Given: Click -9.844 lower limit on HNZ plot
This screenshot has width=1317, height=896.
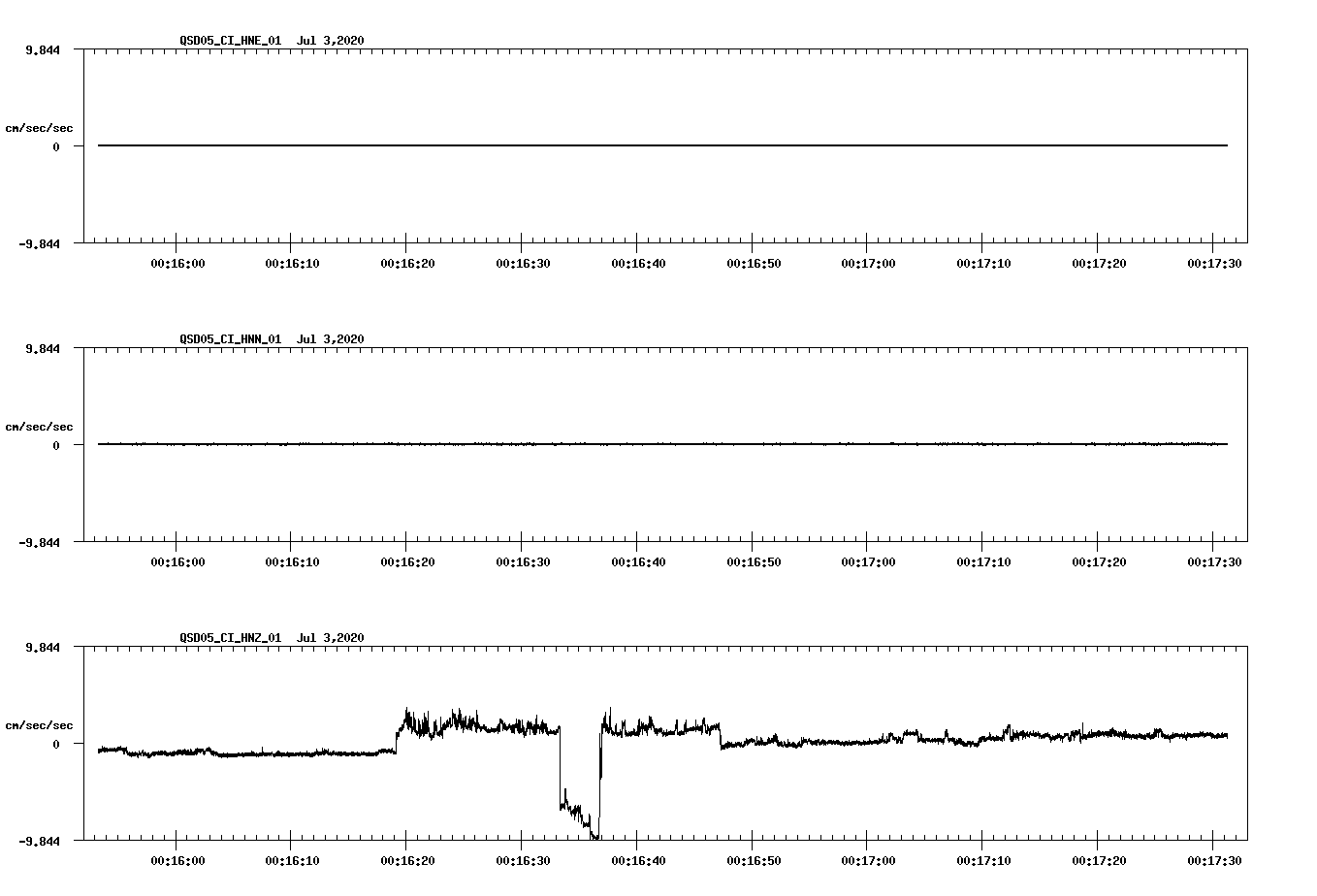Looking at the screenshot, I should [x=40, y=842].
